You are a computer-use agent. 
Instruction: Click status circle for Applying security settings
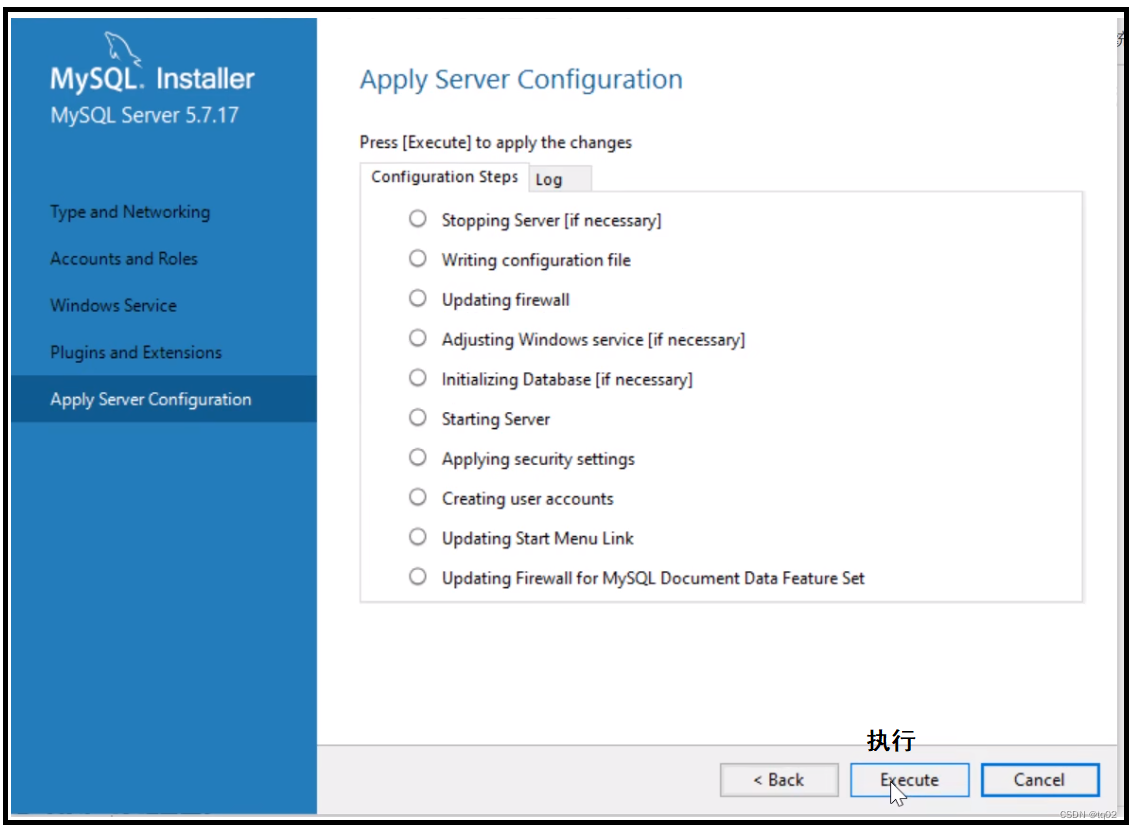pos(417,457)
